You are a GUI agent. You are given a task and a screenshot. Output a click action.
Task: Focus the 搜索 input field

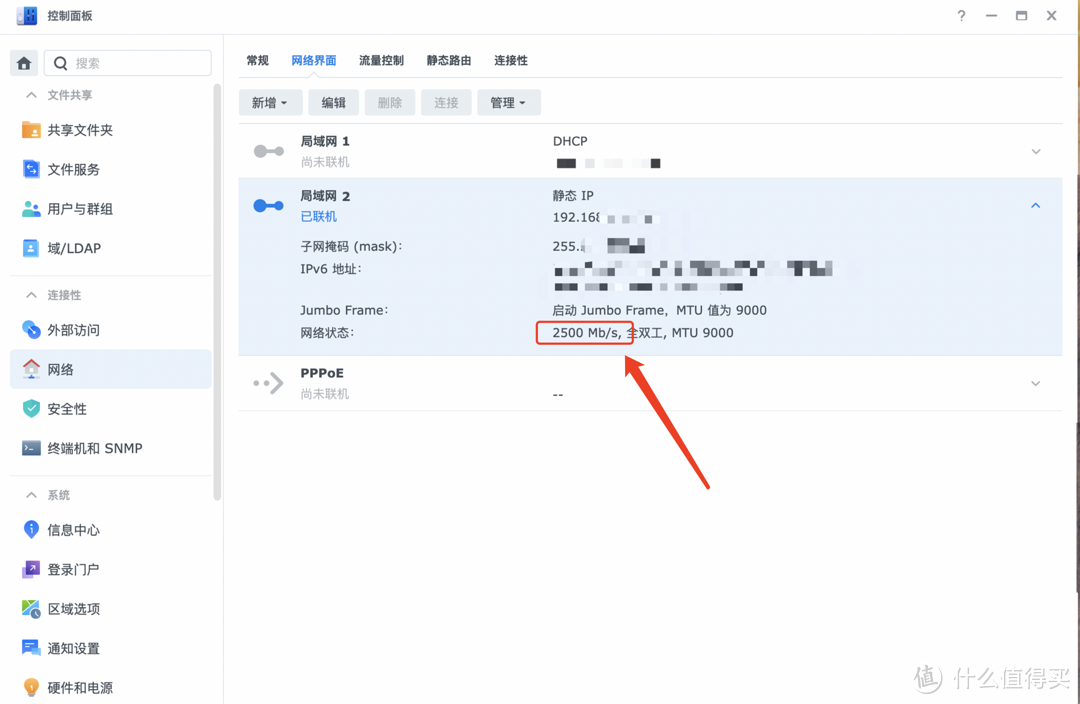pos(128,63)
